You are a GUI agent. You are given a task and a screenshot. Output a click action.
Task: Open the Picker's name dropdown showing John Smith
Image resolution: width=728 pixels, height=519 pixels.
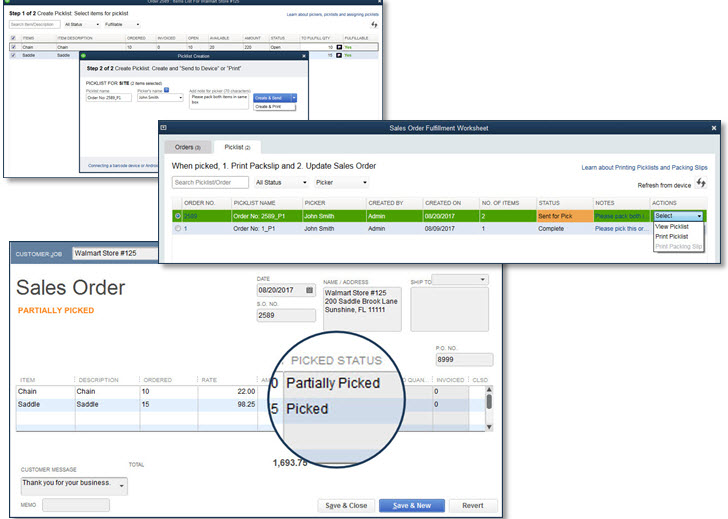(x=160, y=98)
